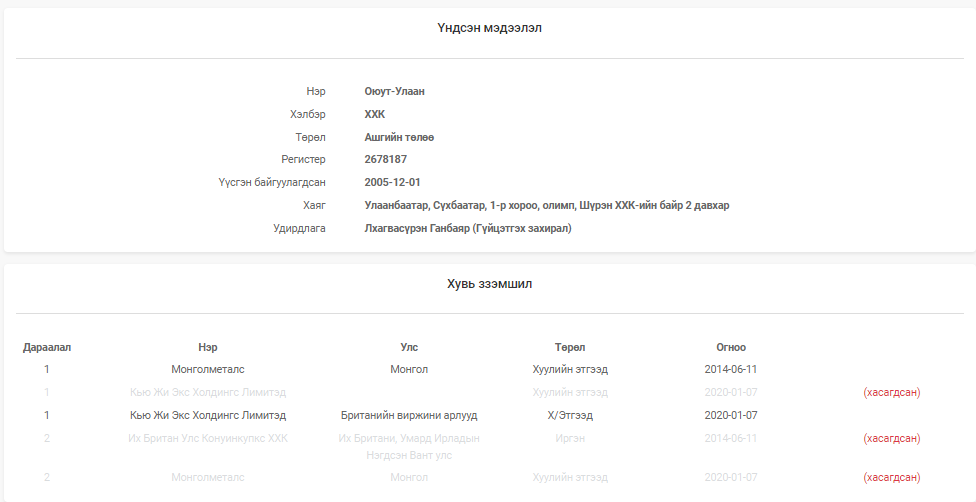Click the Үндсэн мэдээлэл section heading
This screenshot has height=502, width=976.
(489, 28)
